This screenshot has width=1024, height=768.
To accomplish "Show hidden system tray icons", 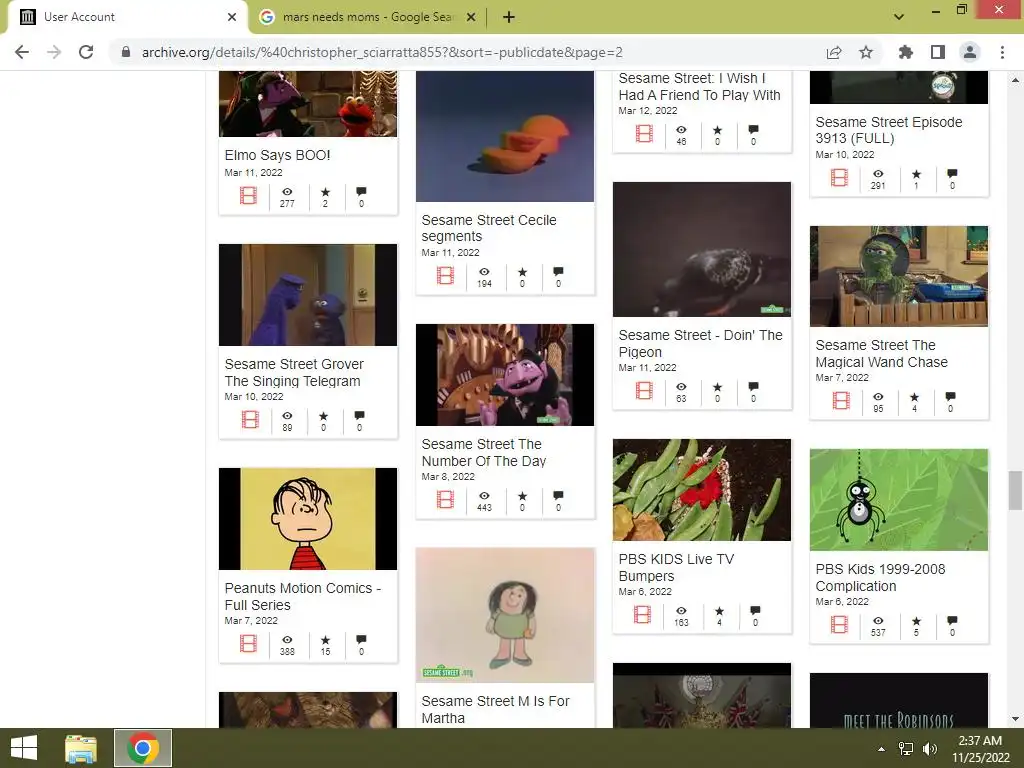I will (882, 749).
